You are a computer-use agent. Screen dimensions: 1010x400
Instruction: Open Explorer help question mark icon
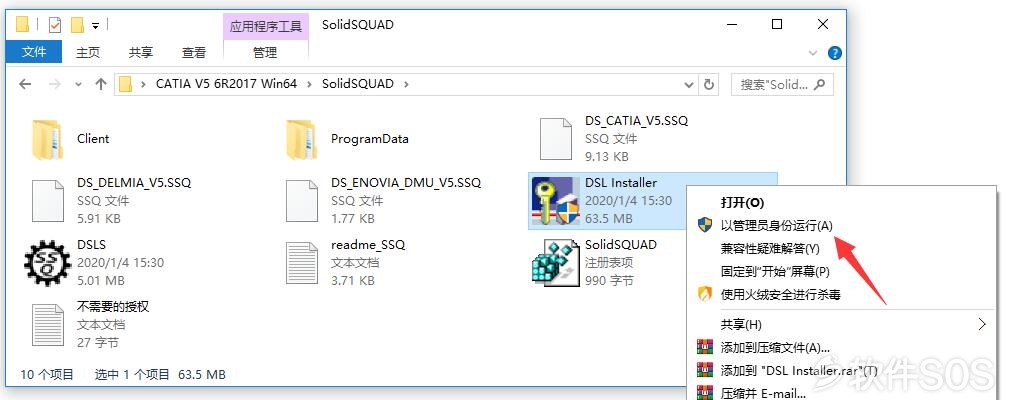[834, 53]
